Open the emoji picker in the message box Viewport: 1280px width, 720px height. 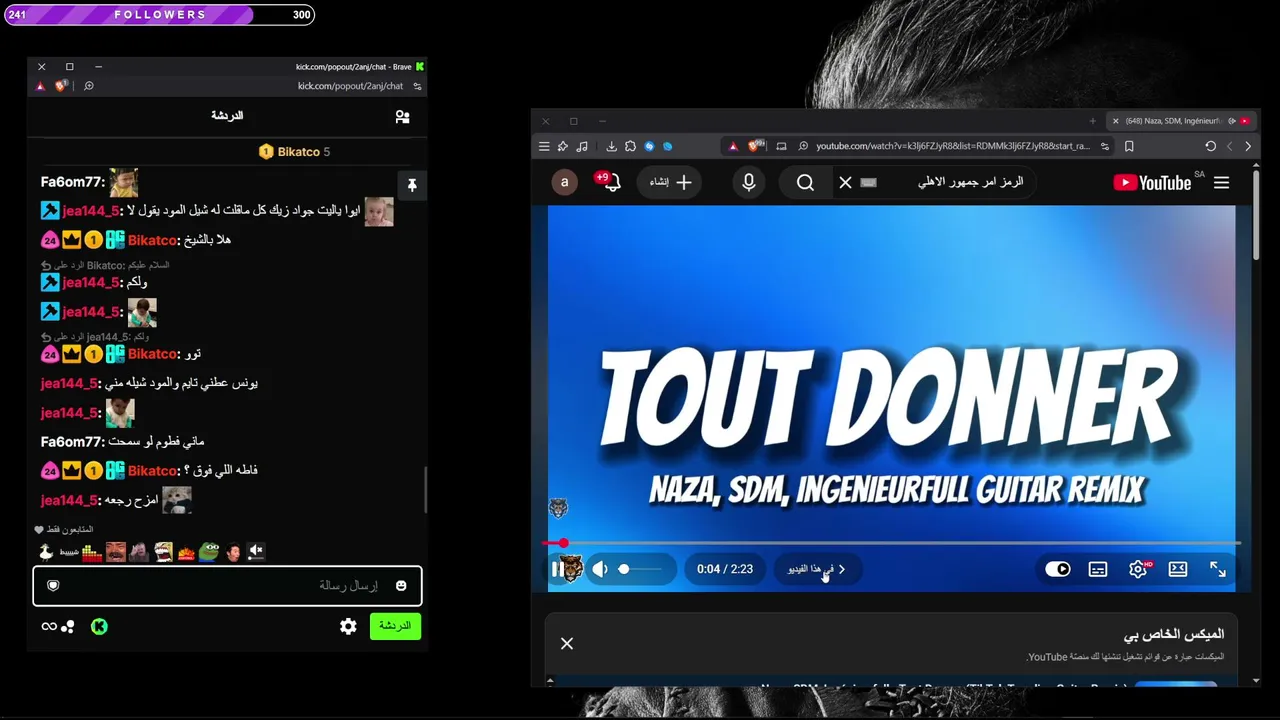tap(401, 586)
